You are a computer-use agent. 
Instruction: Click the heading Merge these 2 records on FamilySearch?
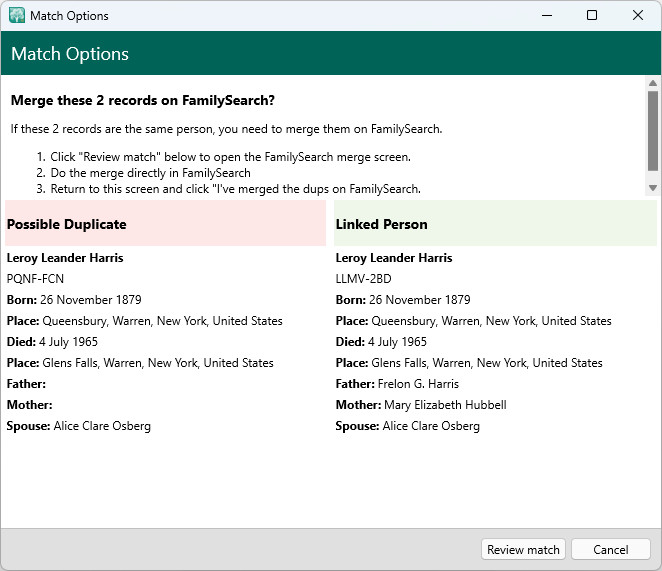click(x=143, y=101)
